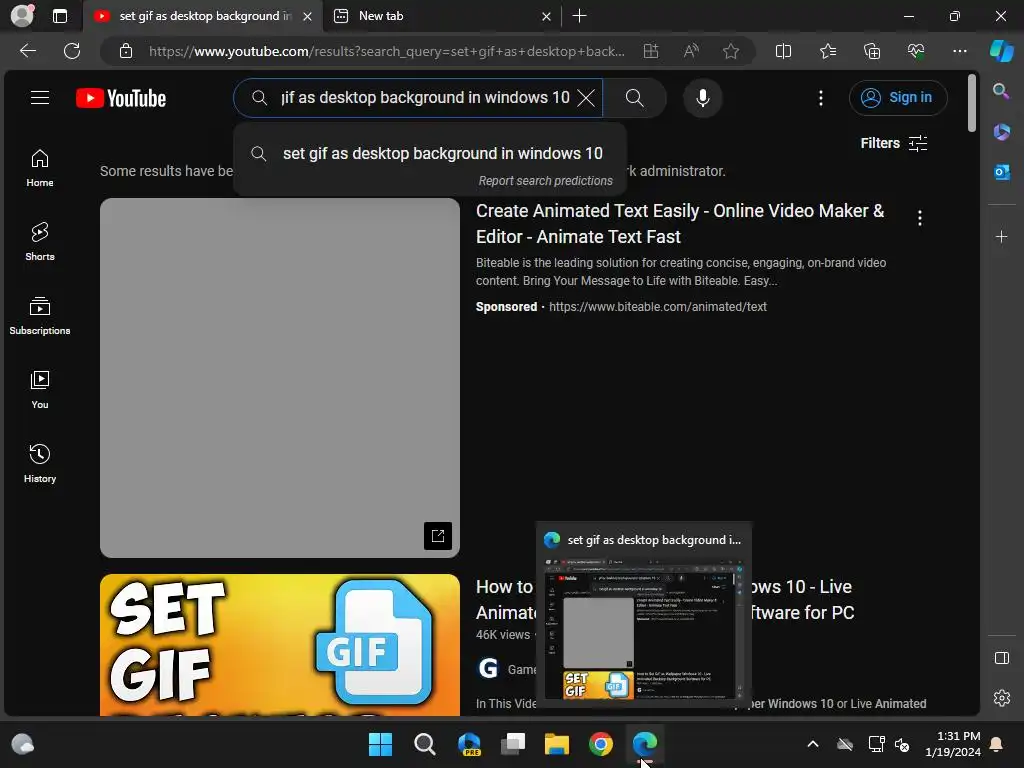Open the YouTube hamburger guide menu
The width and height of the screenshot is (1024, 768).
pos(40,98)
